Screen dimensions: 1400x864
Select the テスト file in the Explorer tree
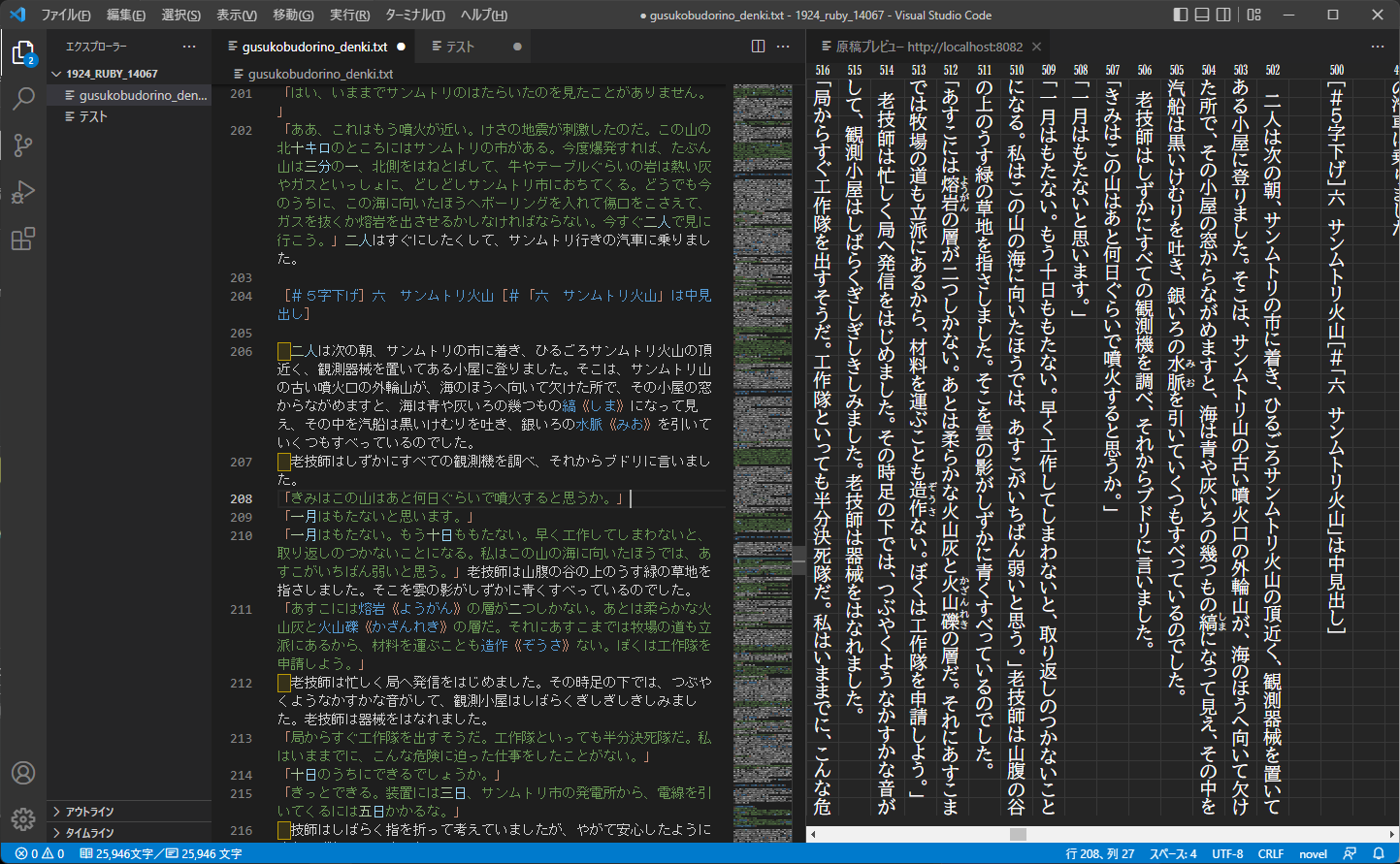[x=129, y=116]
